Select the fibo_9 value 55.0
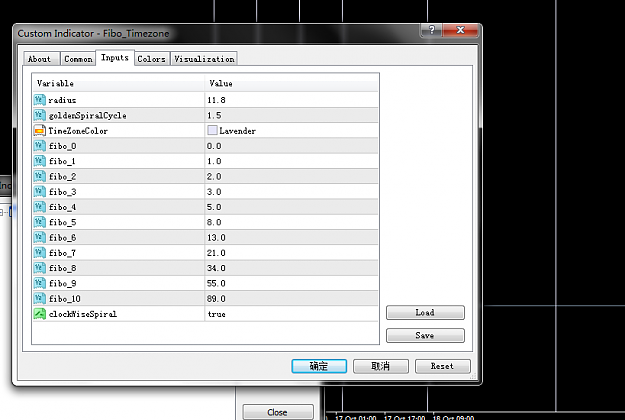This screenshot has width=625, height=420. pyautogui.click(x=216, y=283)
